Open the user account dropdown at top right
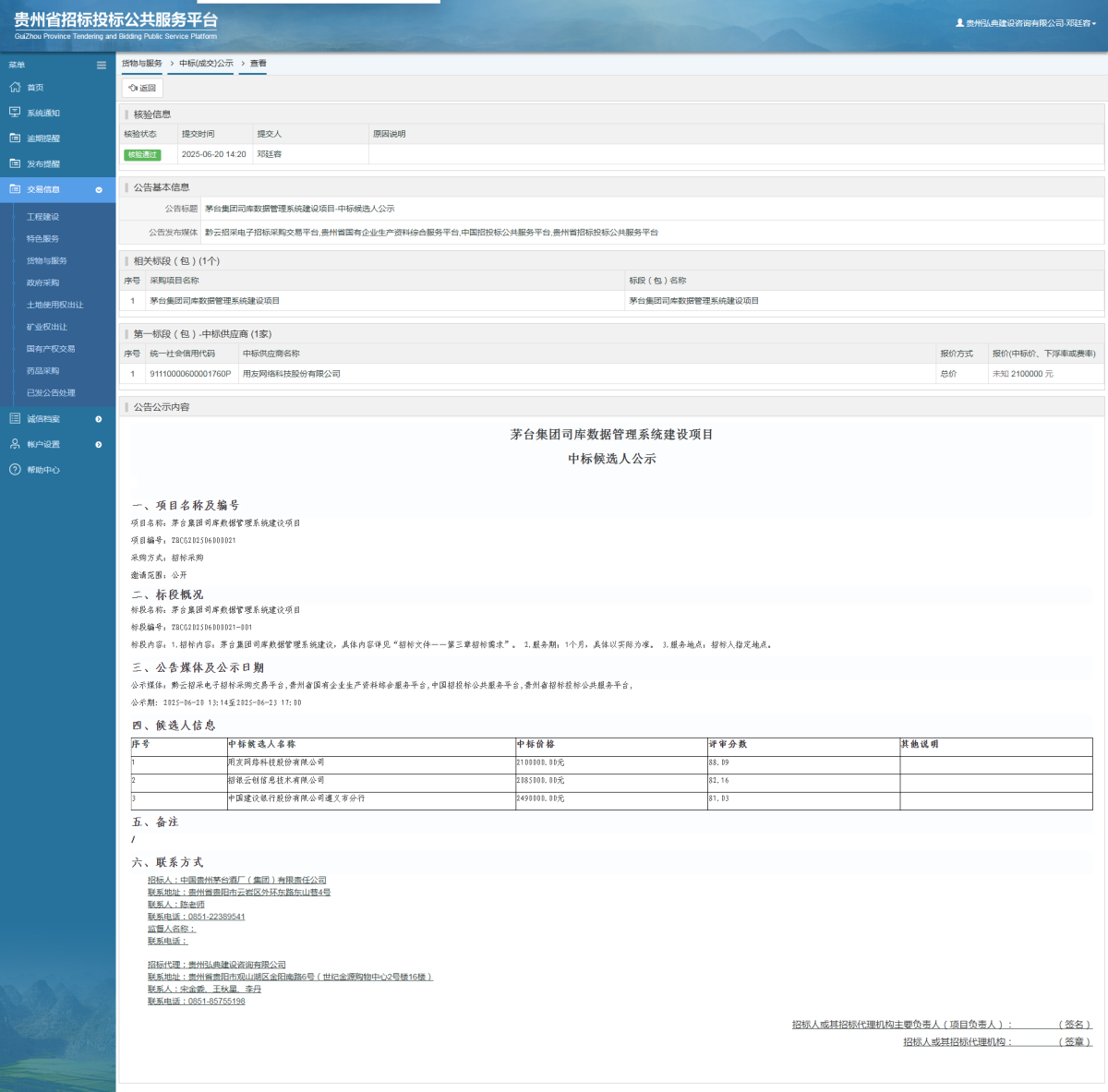Image resolution: width=1108 pixels, height=1092 pixels. pyautogui.click(x=1026, y=23)
